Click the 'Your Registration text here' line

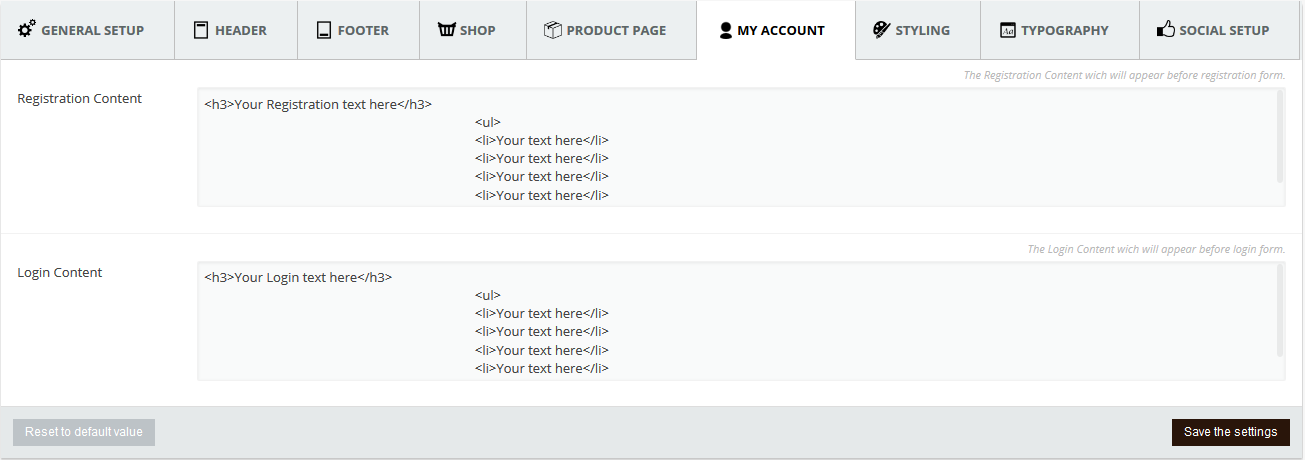coord(318,104)
